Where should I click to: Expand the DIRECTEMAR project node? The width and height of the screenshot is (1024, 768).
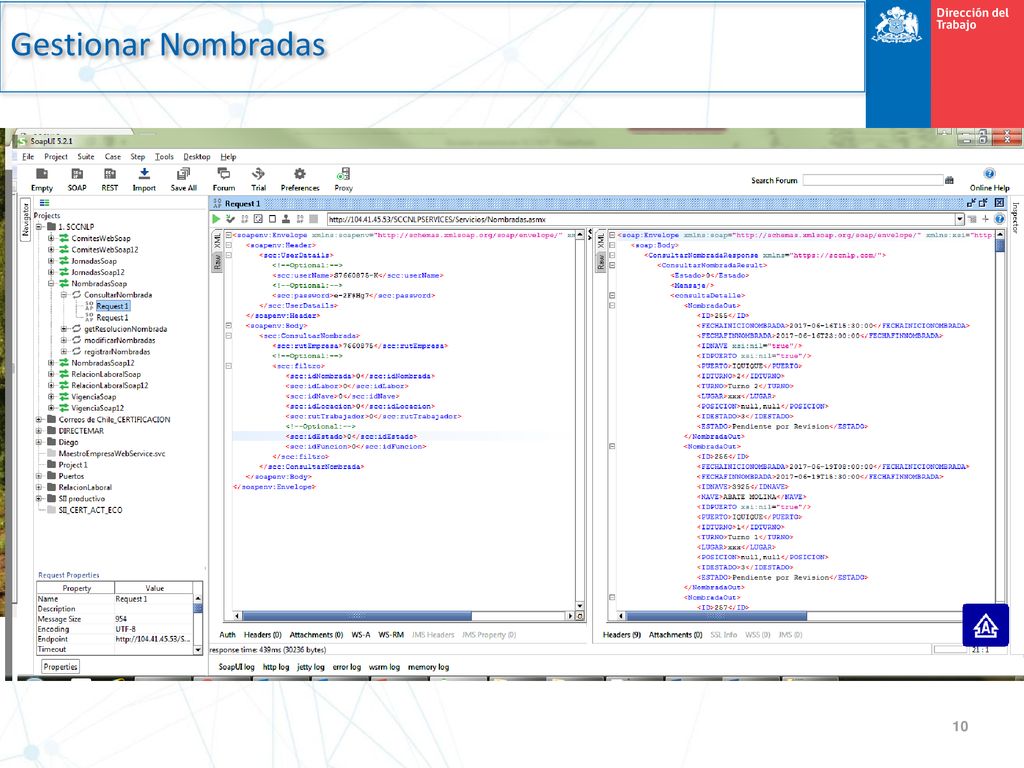point(39,431)
